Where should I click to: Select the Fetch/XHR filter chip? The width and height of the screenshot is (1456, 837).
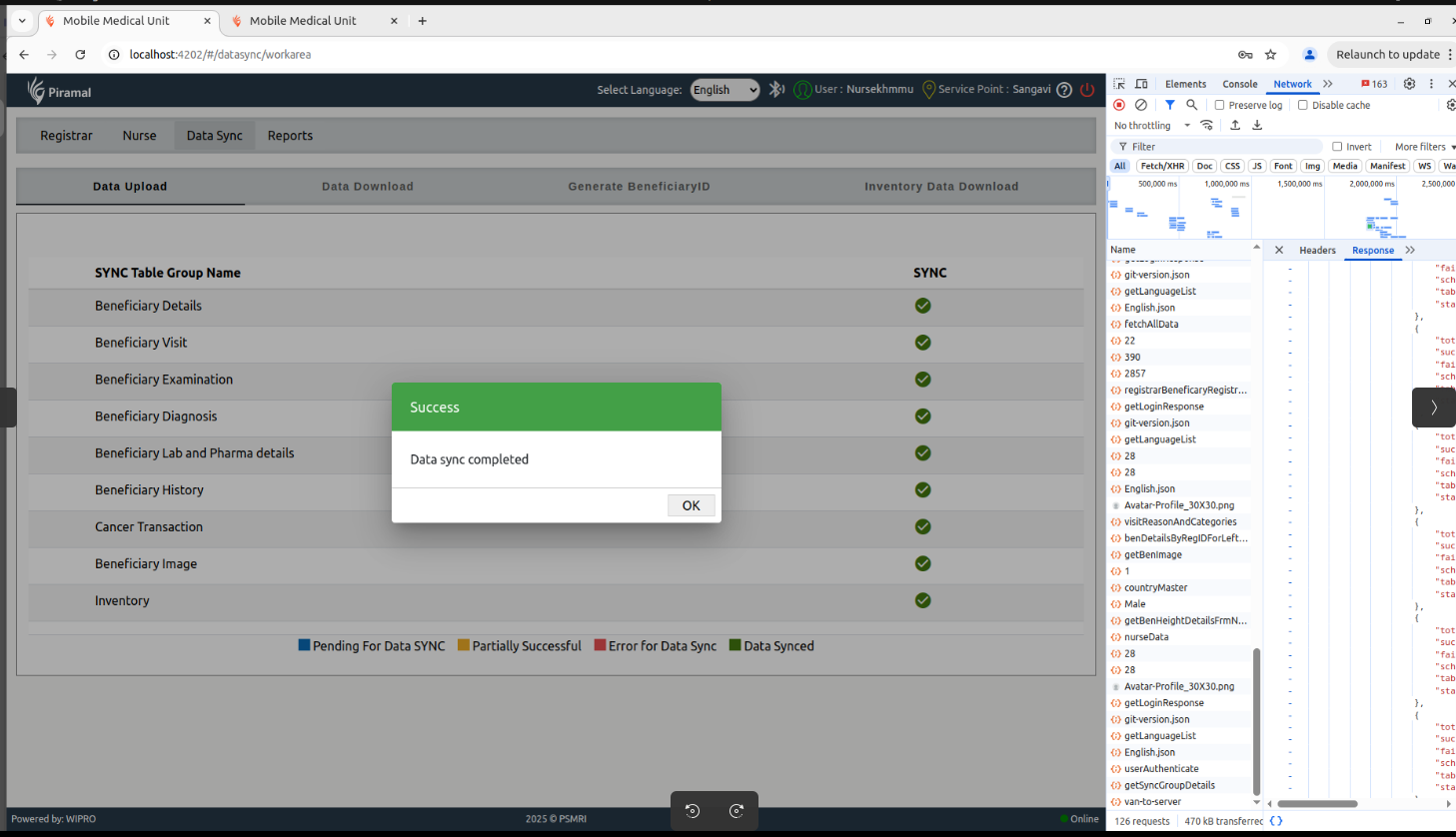click(x=1162, y=167)
